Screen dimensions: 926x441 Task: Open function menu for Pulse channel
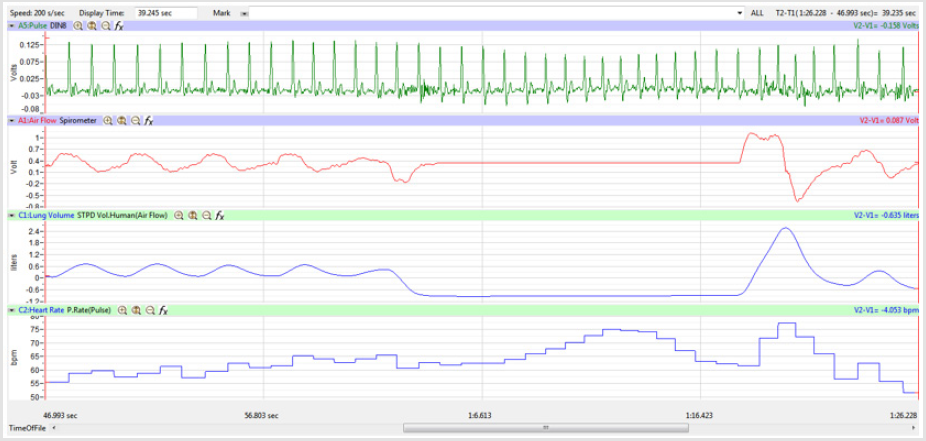click(119, 25)
